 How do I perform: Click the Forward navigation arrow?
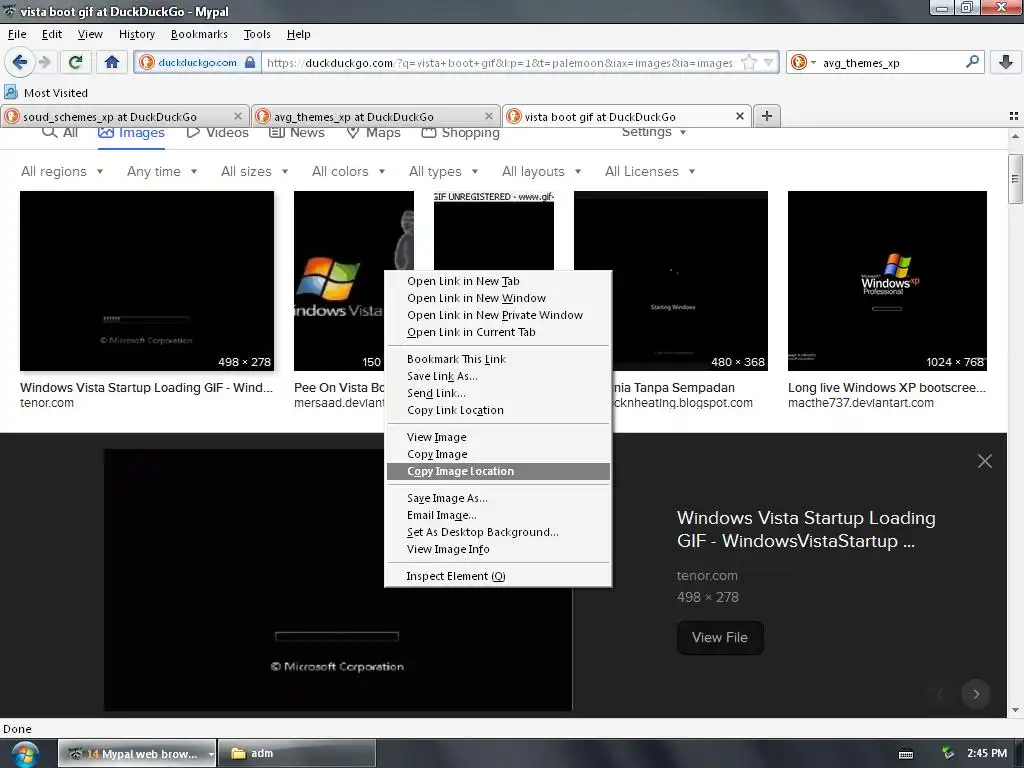point(44,62)
